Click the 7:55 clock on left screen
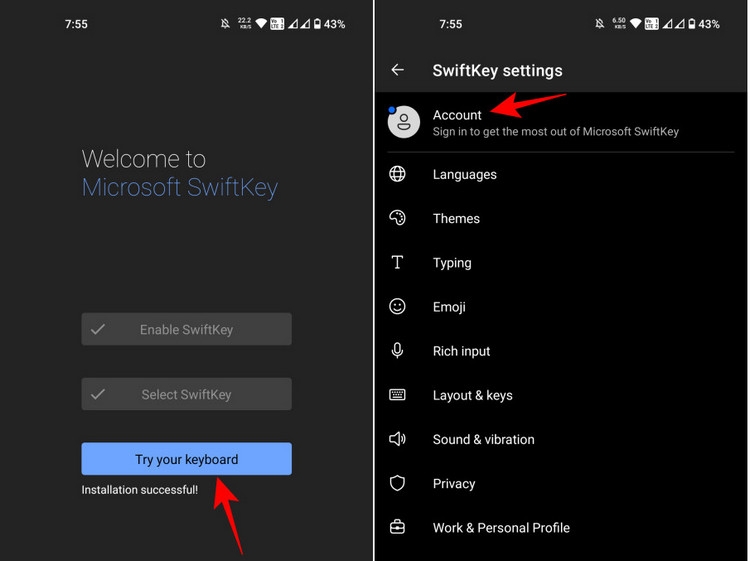Image resolution: width=750 pixels, height=561 pixels. (76, 24)
